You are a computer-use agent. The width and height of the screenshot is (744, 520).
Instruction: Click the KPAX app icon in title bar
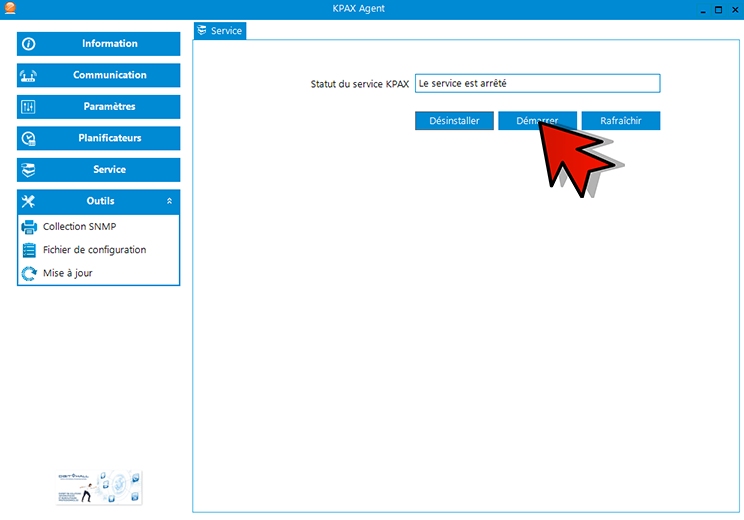pyautogui.click(x=10, y=8)
